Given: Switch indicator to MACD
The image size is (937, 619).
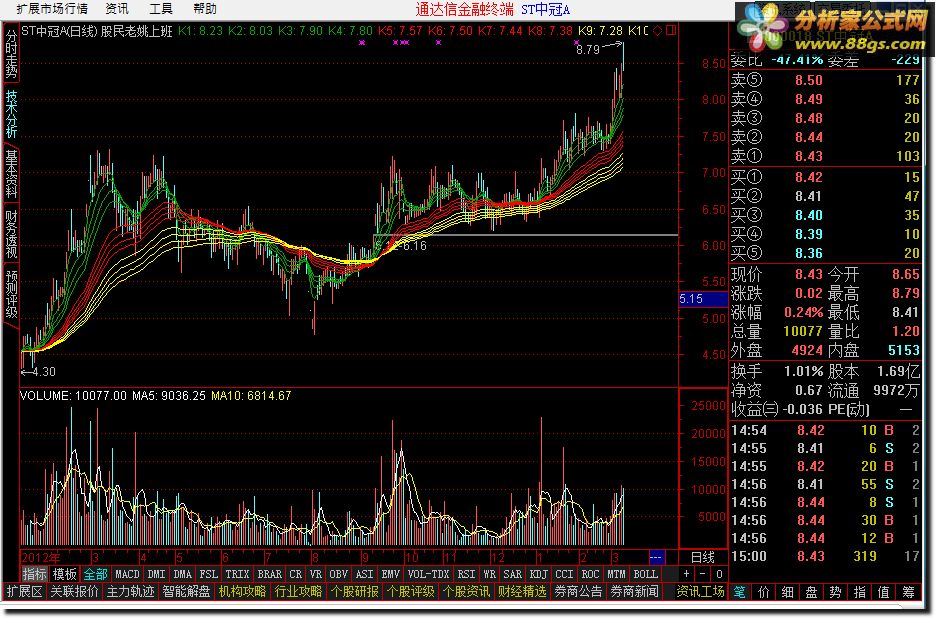Looking at the screenshot, I should pos(127,574).
